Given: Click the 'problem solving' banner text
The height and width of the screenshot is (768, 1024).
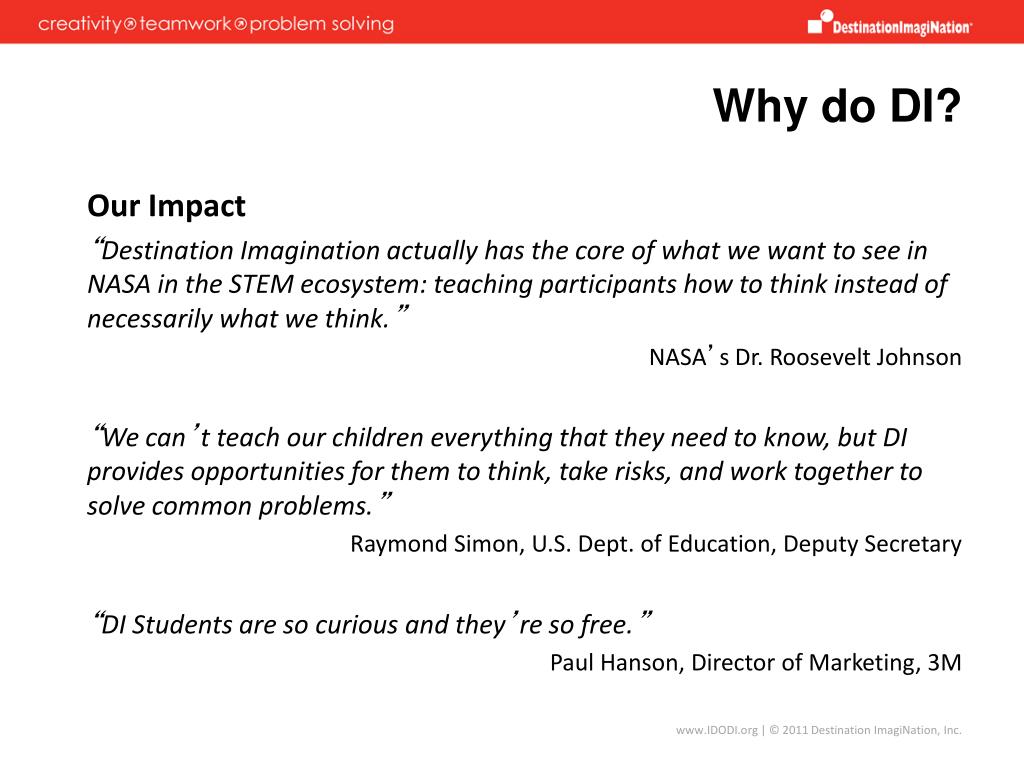Looking at the screenshot, I should [x=322, y=25].
